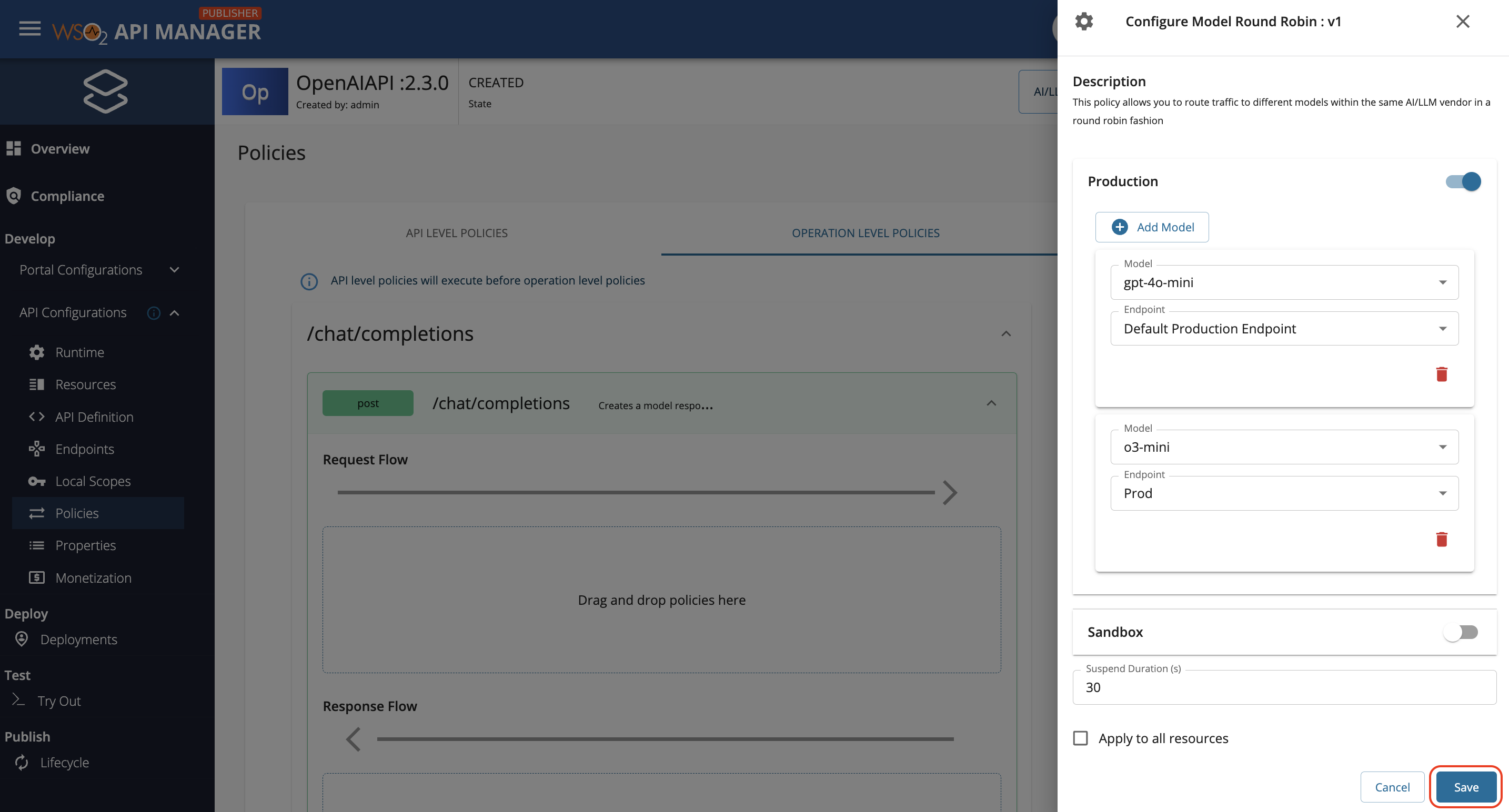Click the Policies arrows icon
Screen dimensions: 1509x812
pyautogui.click(x=37, y=513)
